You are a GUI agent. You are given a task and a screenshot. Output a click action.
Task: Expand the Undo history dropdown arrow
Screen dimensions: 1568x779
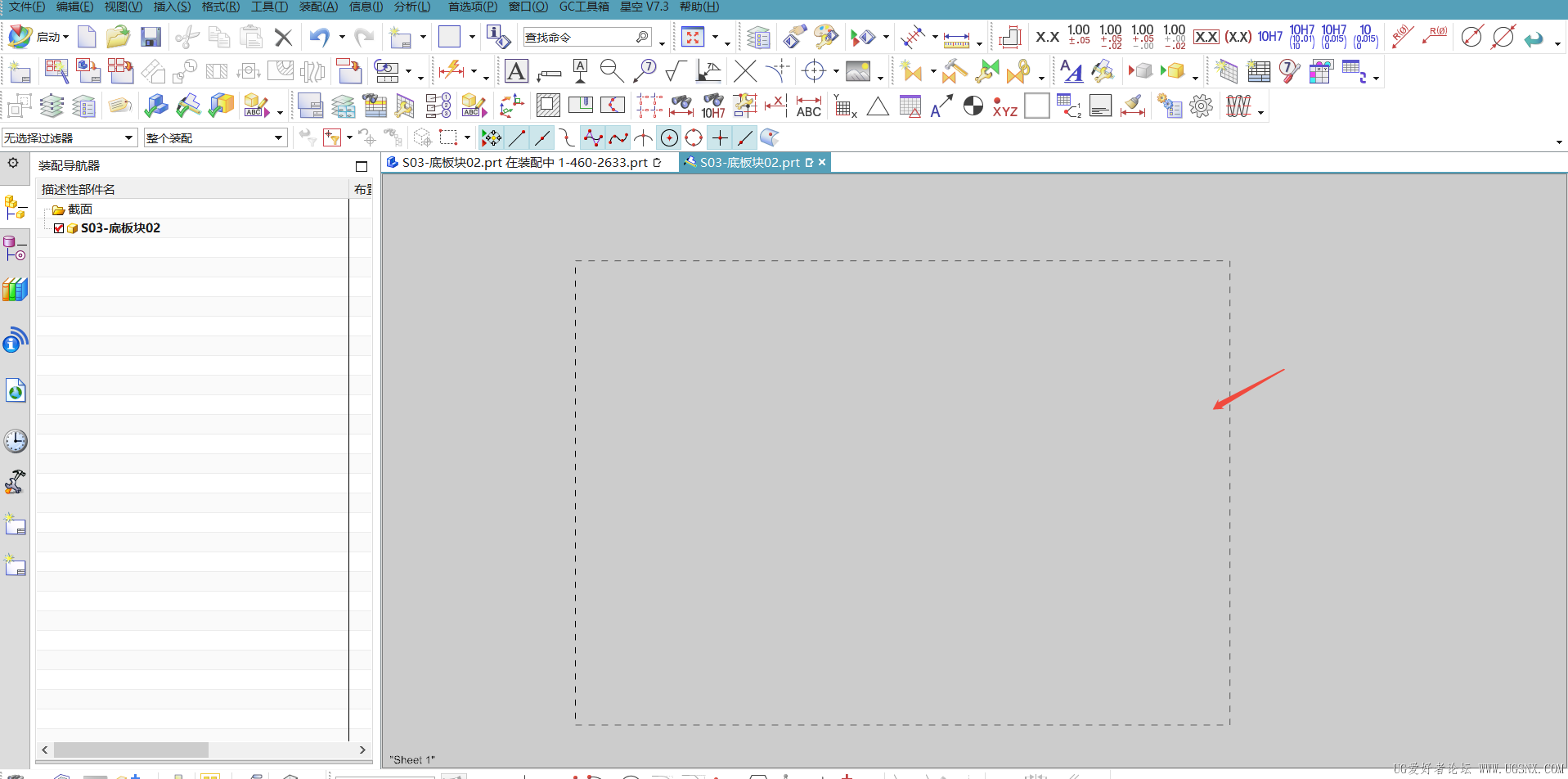342,37
